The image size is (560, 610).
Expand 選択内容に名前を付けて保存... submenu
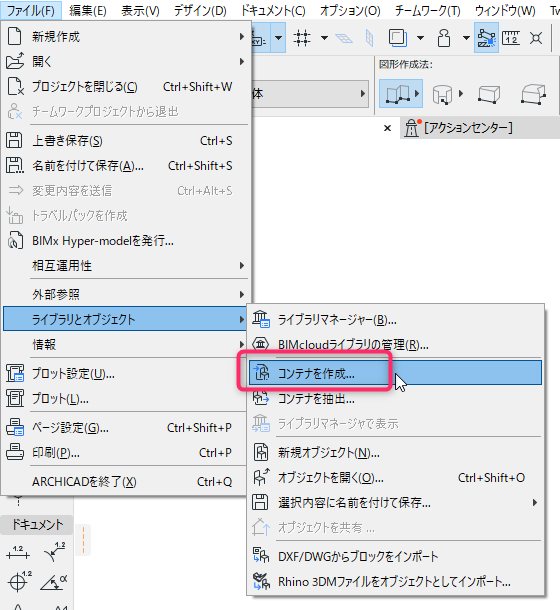395,503
